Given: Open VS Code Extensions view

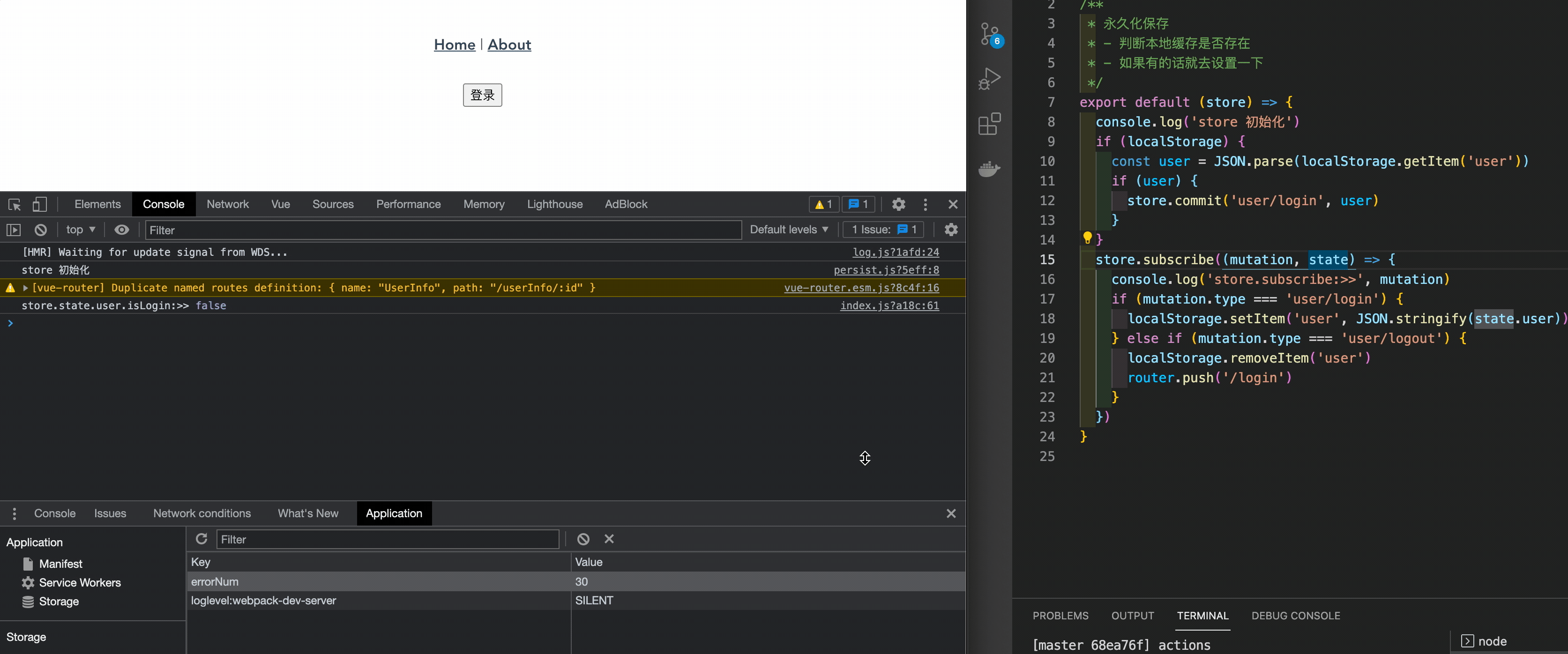Looking at the screenshot, I should click(x=990, y=124).
